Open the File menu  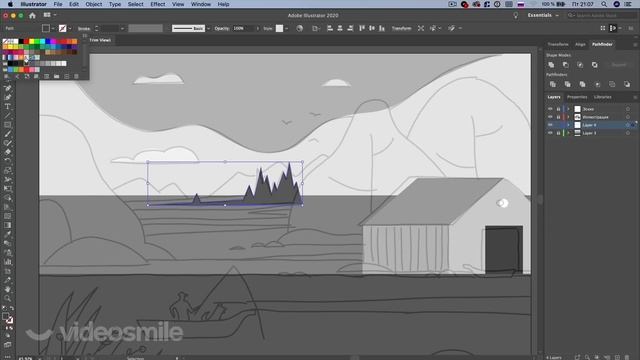pos(58,4)
